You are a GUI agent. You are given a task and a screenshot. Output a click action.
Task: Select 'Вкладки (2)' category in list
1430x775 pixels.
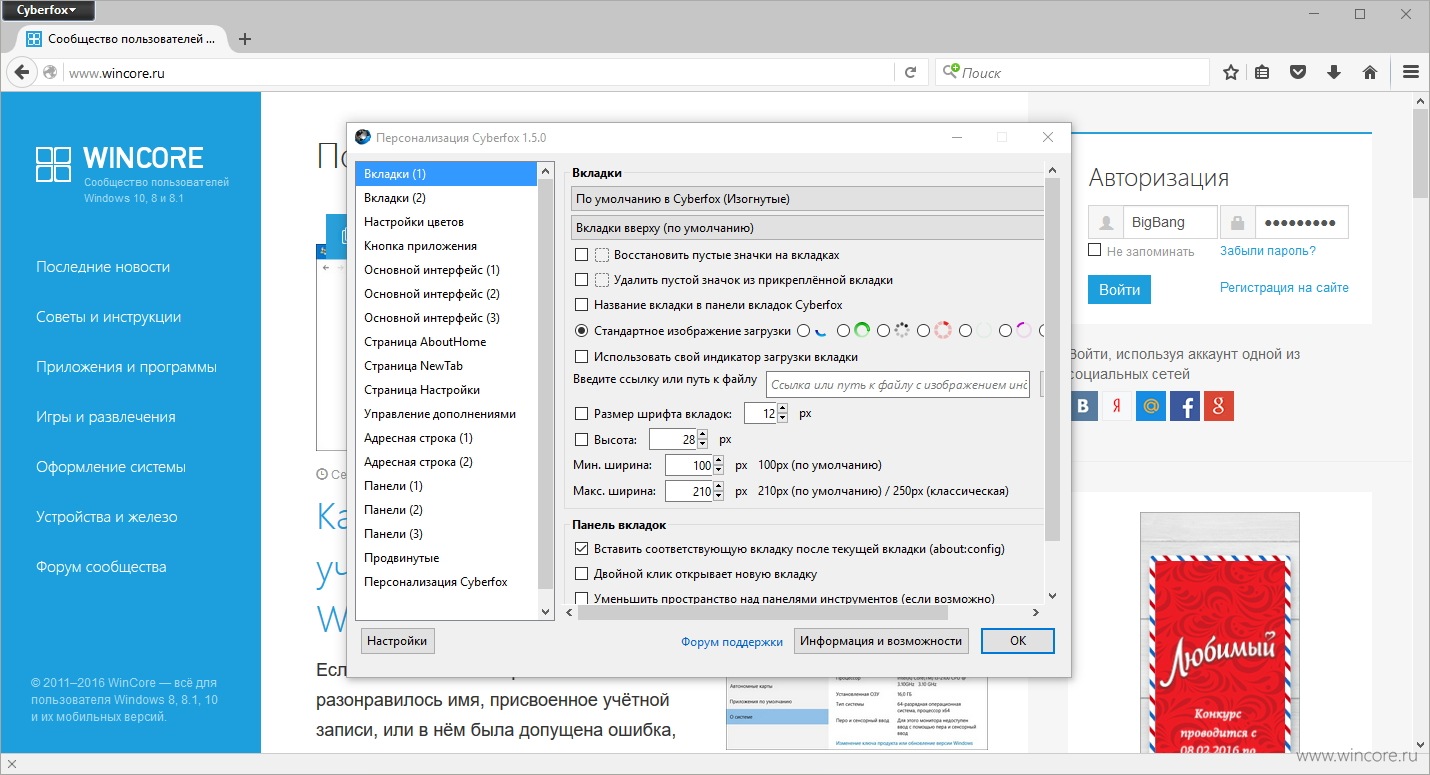point(446,198)
